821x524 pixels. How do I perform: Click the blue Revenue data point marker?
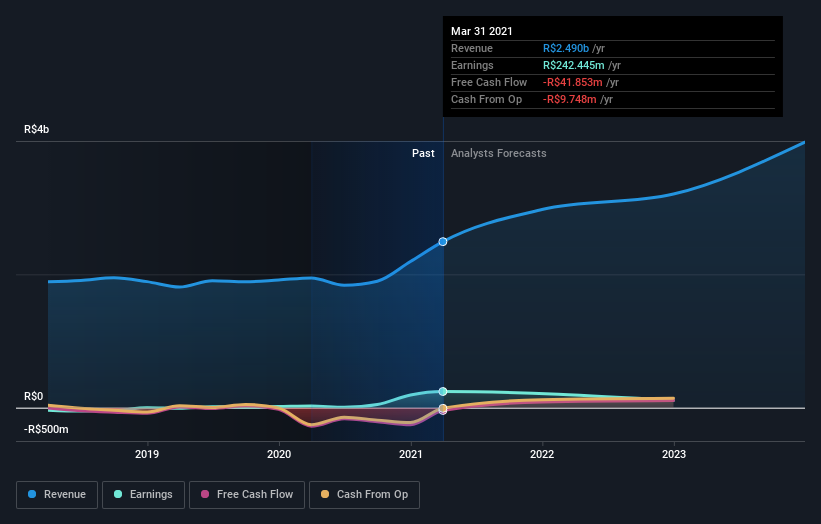coord(443,241)
